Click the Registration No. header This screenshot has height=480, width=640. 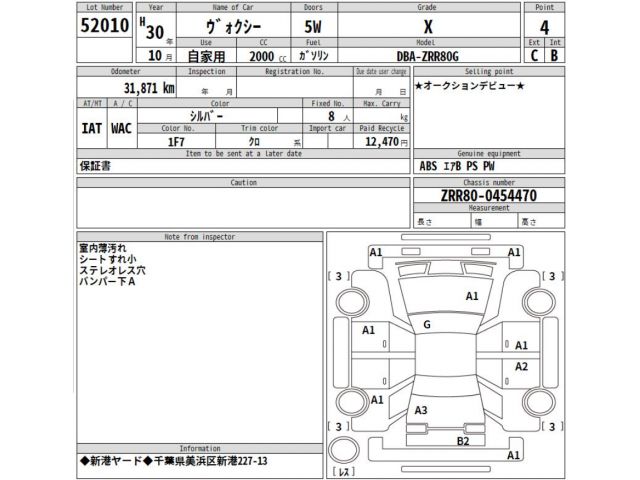(294, 71)
